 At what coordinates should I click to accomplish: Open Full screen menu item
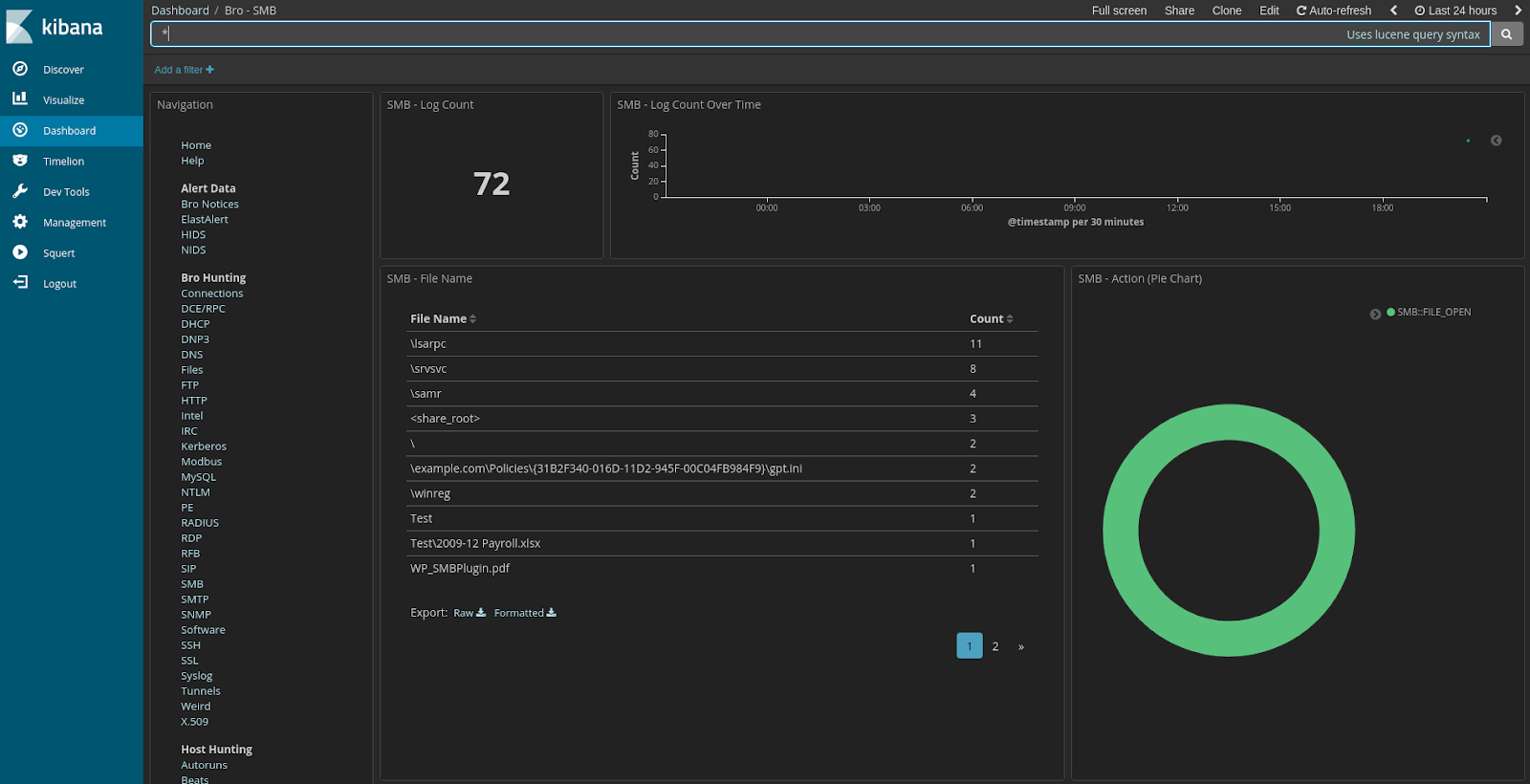tap(1119, 11)
